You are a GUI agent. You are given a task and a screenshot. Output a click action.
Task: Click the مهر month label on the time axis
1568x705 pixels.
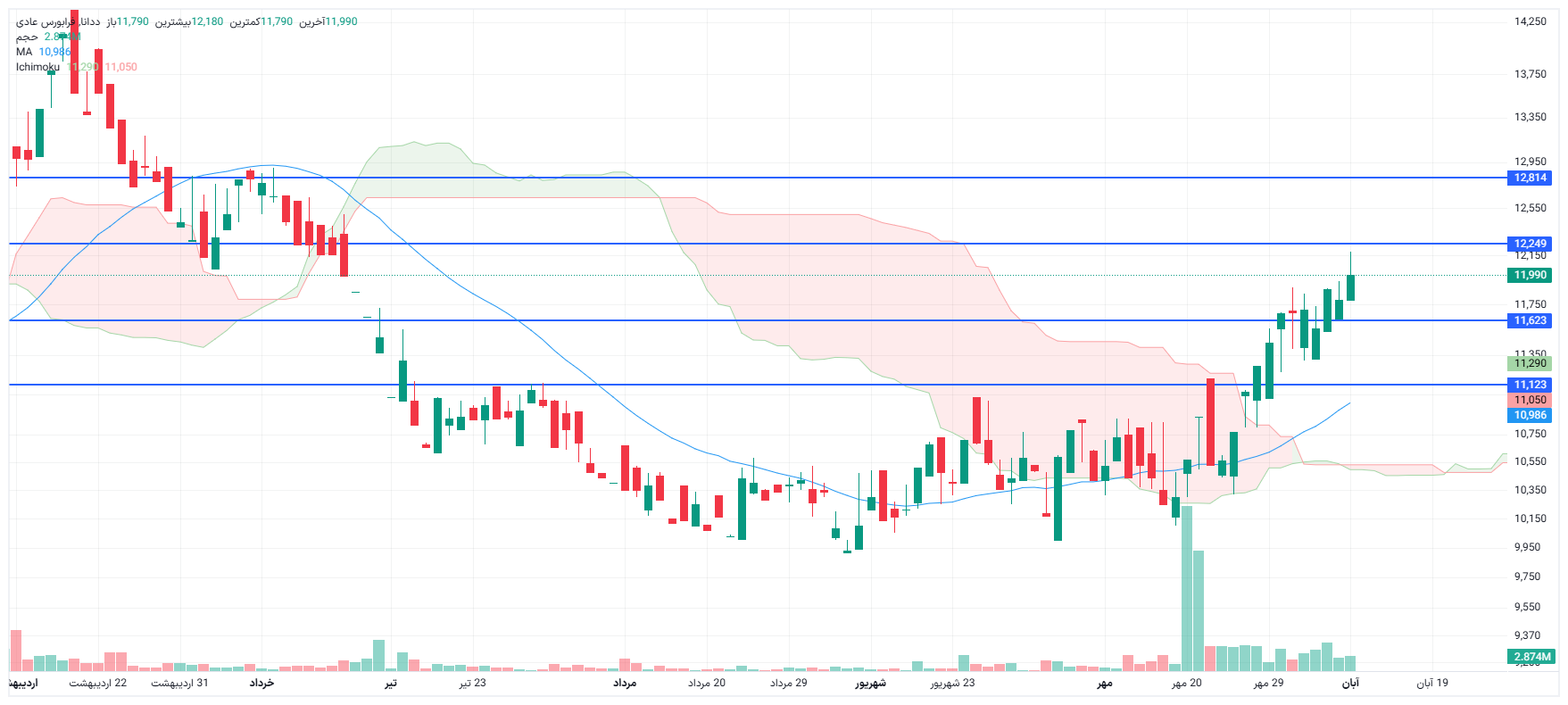pyautogui.click(x=1105, y=683)
